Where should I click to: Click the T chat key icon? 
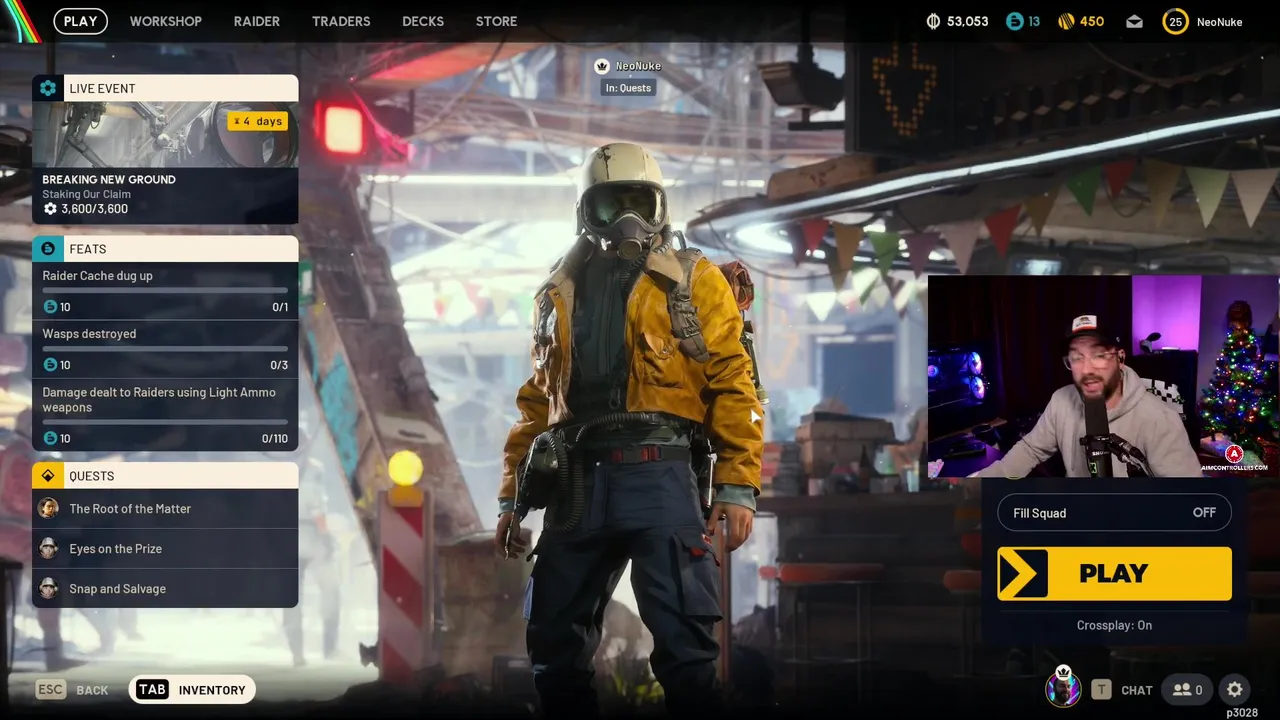[1101, 689]
